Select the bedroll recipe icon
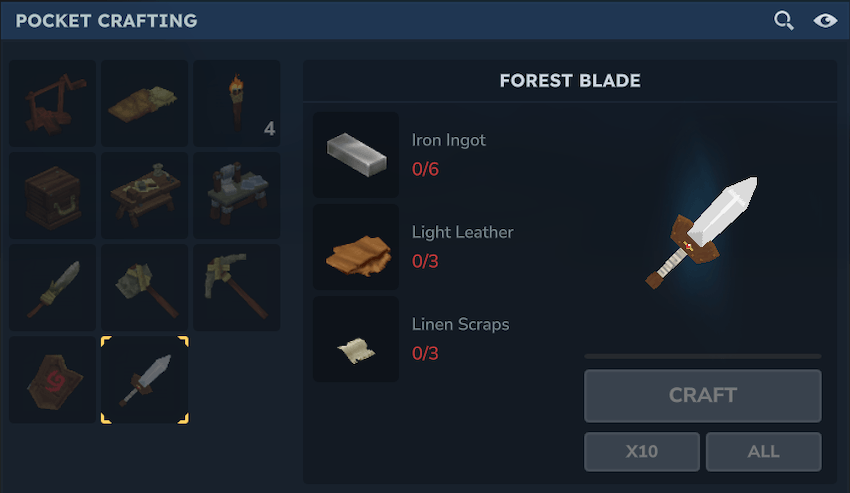 click(x=145, y=103)
